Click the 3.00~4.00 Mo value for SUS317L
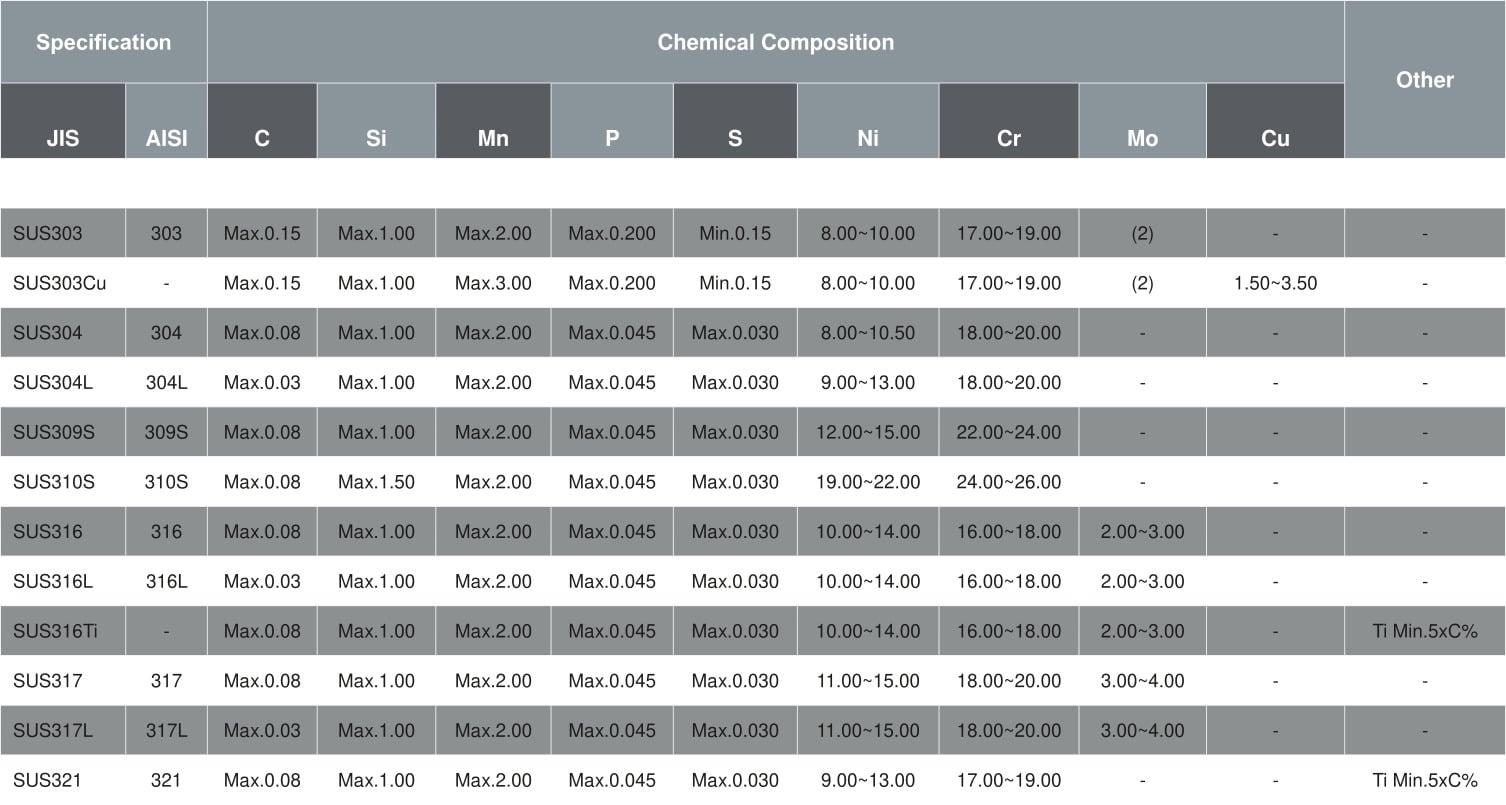Viewport: 1506px width, 805px height. click(x=1142, y=730)
